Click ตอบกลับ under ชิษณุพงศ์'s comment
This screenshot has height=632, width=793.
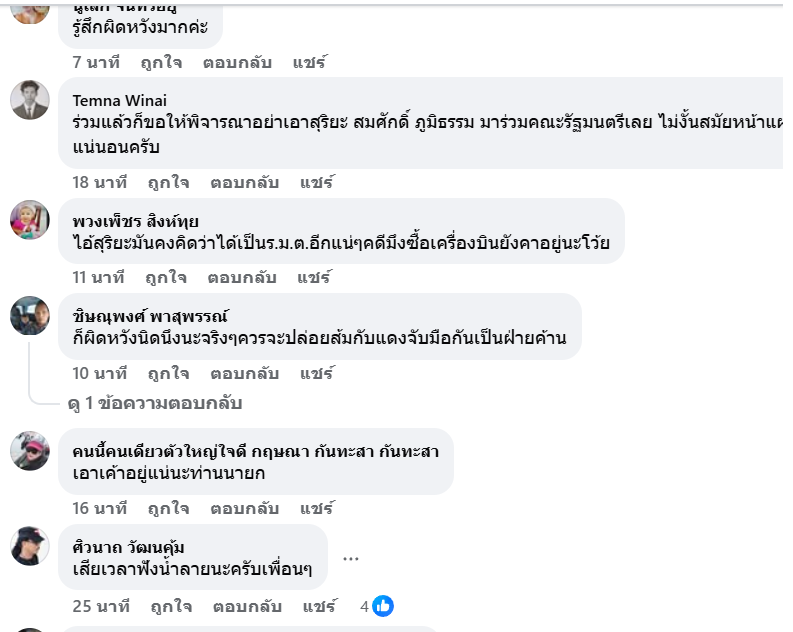244,373
